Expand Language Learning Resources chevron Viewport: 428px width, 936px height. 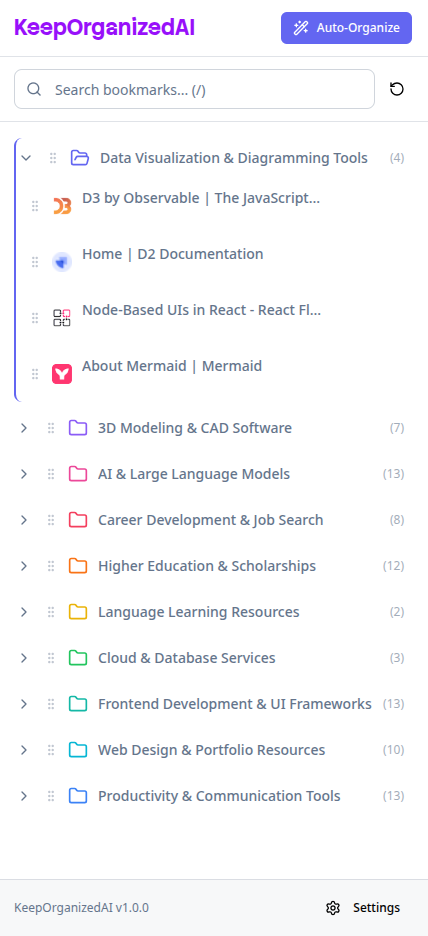[x=24, y=612]
